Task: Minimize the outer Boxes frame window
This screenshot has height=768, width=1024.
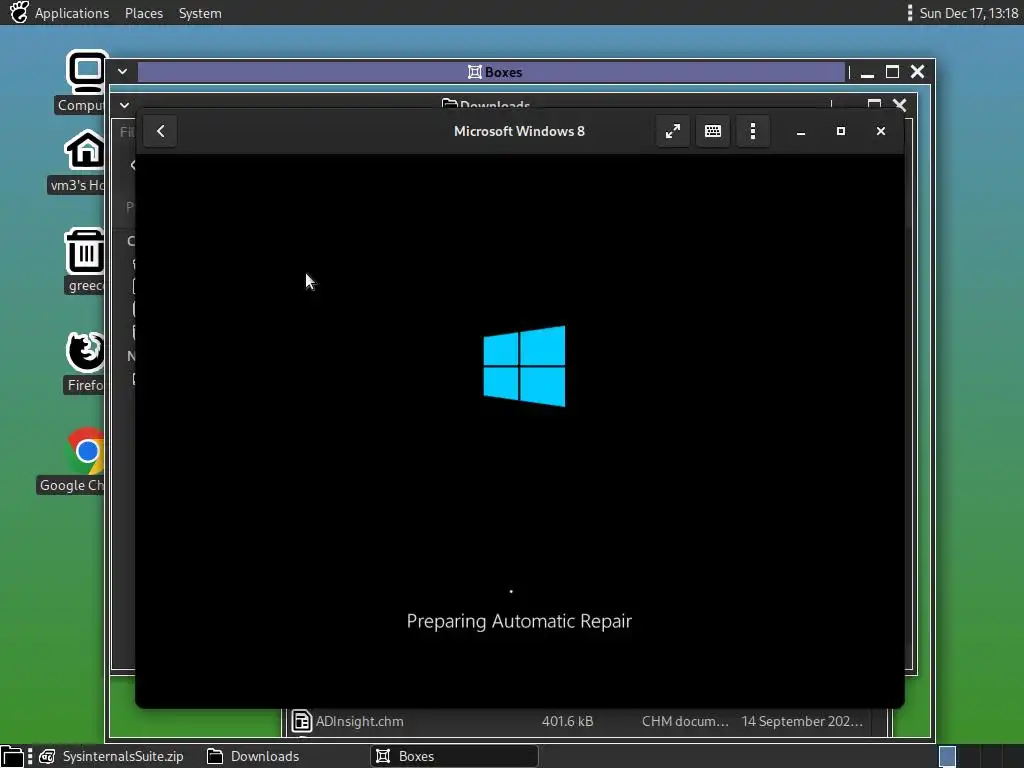Action: 867,72
